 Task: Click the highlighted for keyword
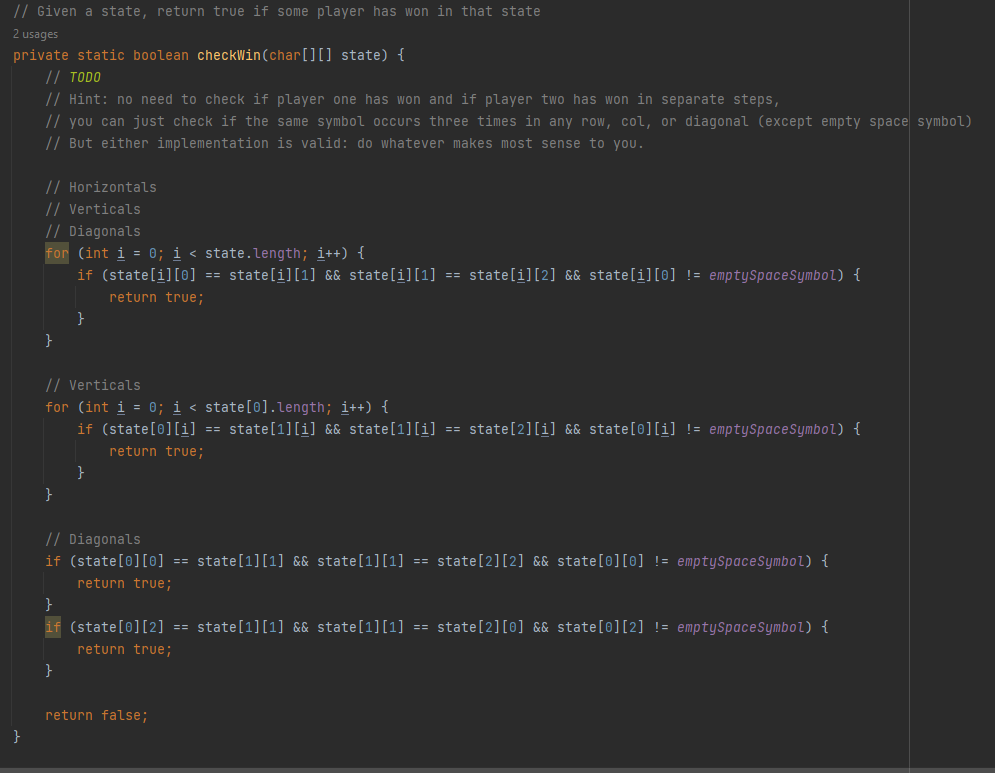[57, 253]
